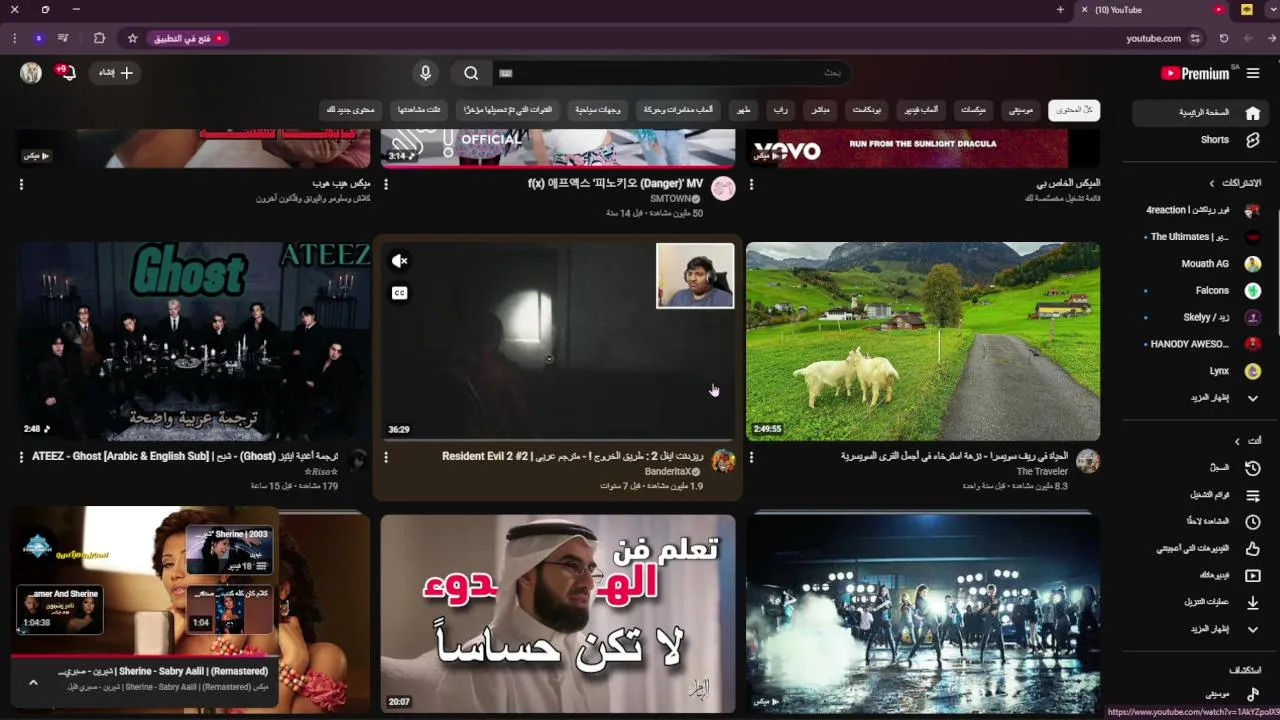Go to Home in the sidebar
Viewport: 1280px width, 720px height.
[x=1198, y=113]
